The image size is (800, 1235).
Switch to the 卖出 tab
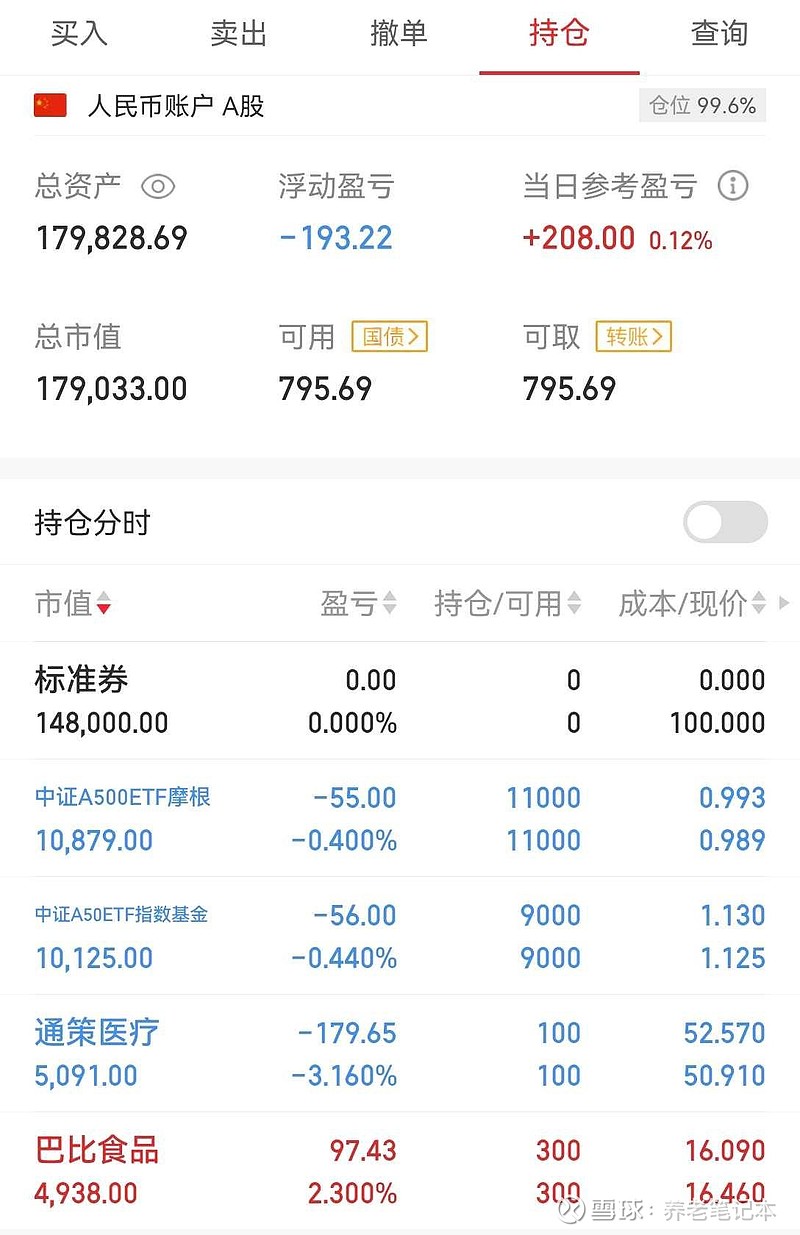point(239,33)
